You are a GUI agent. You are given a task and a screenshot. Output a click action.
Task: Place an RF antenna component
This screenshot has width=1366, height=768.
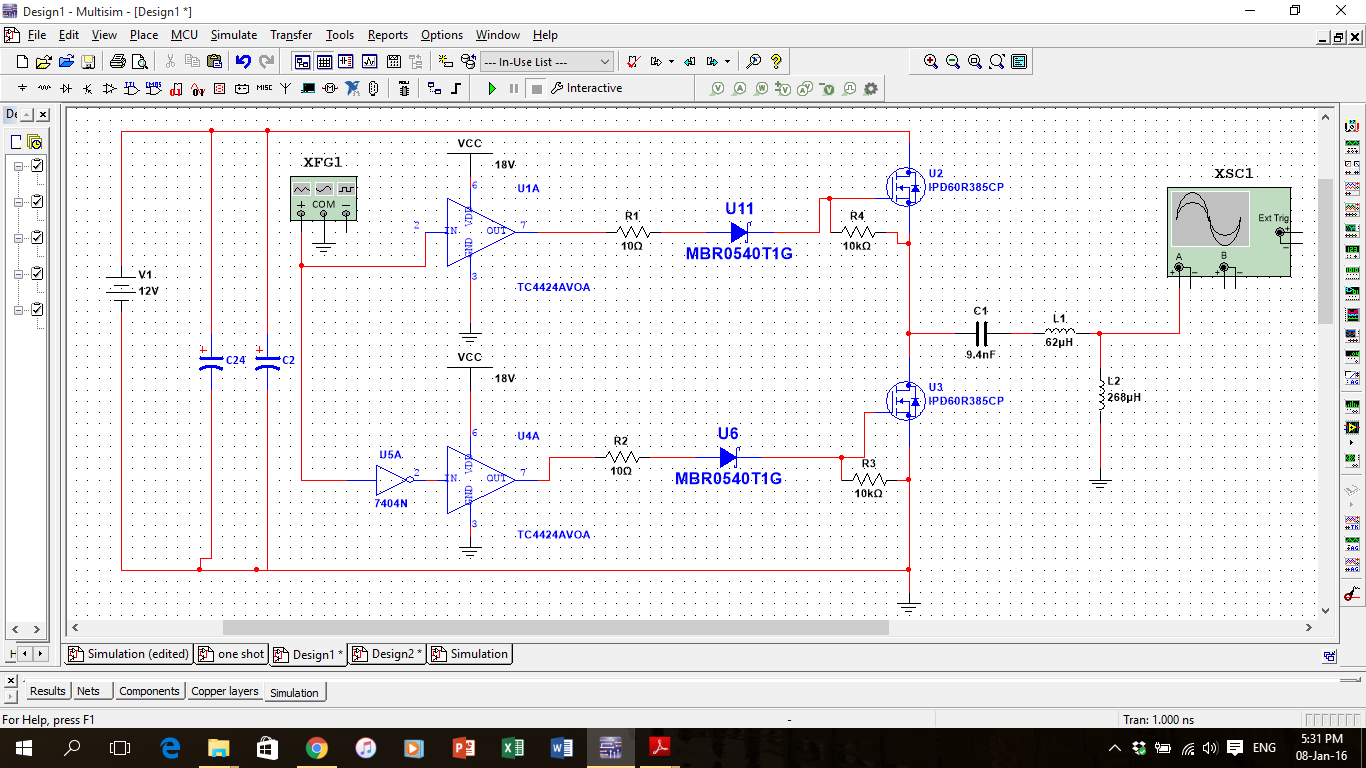click(x=286, y=88)
